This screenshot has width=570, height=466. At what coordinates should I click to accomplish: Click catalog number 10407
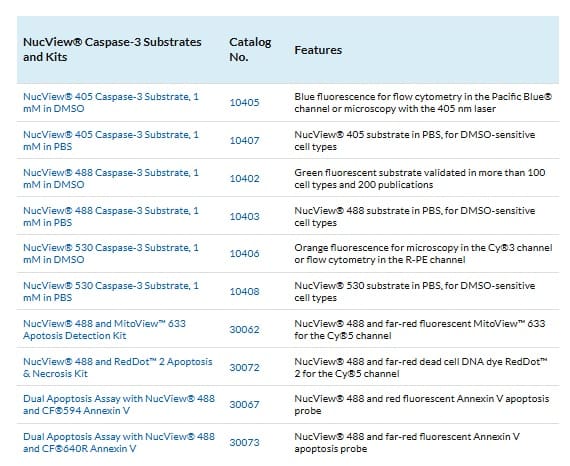pyautogui.click(x=244, y=141)
